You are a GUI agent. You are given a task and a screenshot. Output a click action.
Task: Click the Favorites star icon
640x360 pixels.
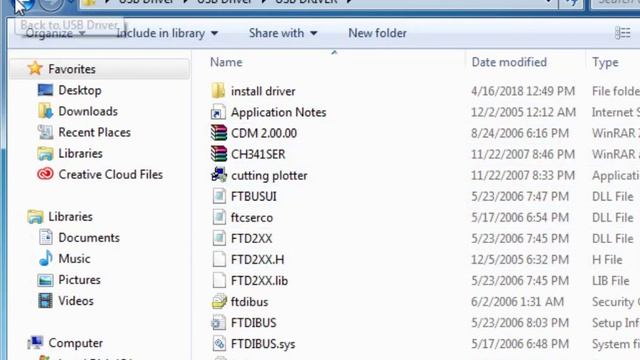35,68
